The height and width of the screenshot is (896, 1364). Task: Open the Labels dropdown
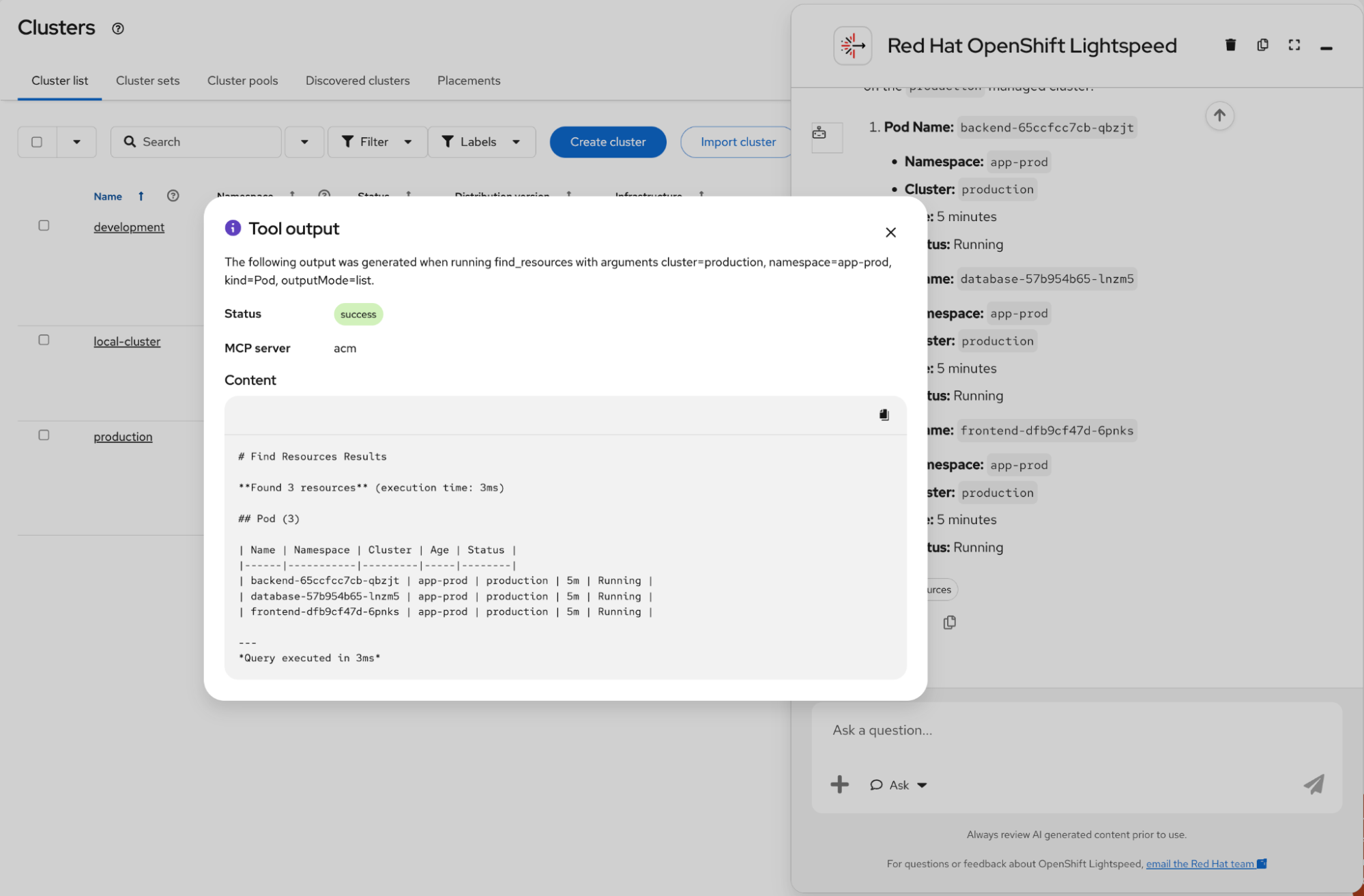click(482, 142)
